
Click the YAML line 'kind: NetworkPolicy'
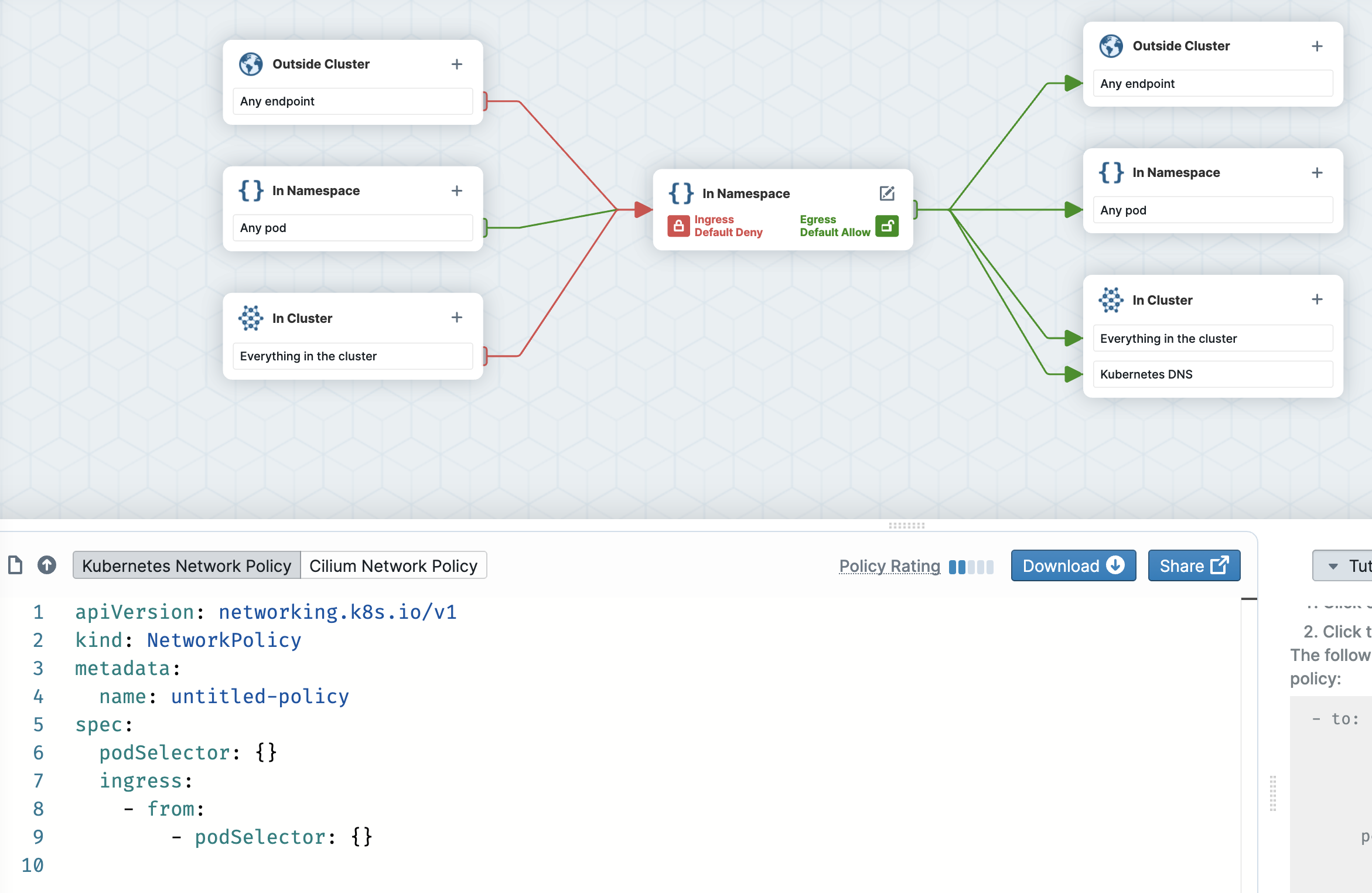coord(188,640)
